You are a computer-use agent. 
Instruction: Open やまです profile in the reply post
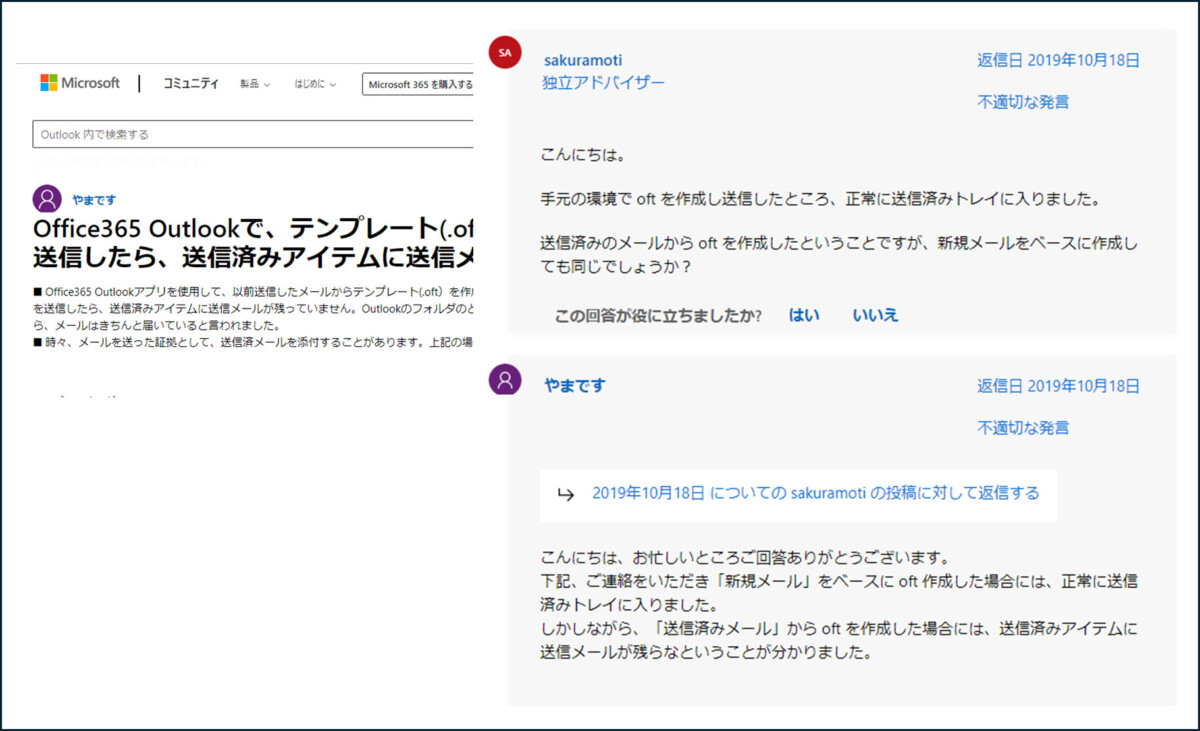574,385
